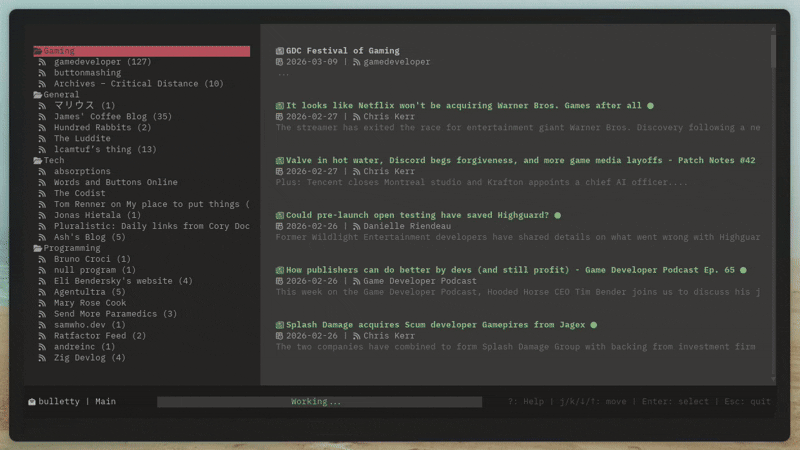Open Send More Paramedics (3) feed

tap(115, 314)
